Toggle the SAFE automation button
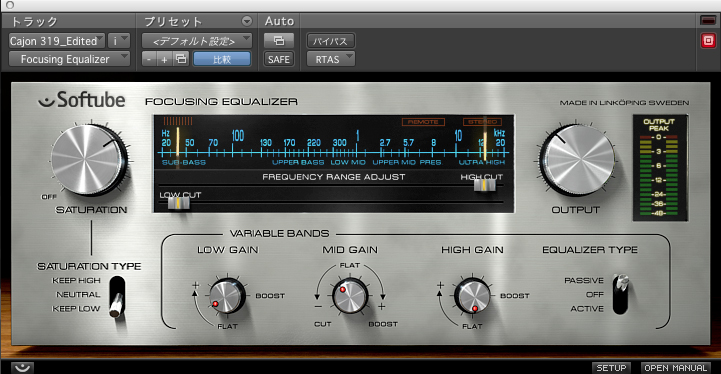This screenshot has width=721, height=374. (279, 59)
